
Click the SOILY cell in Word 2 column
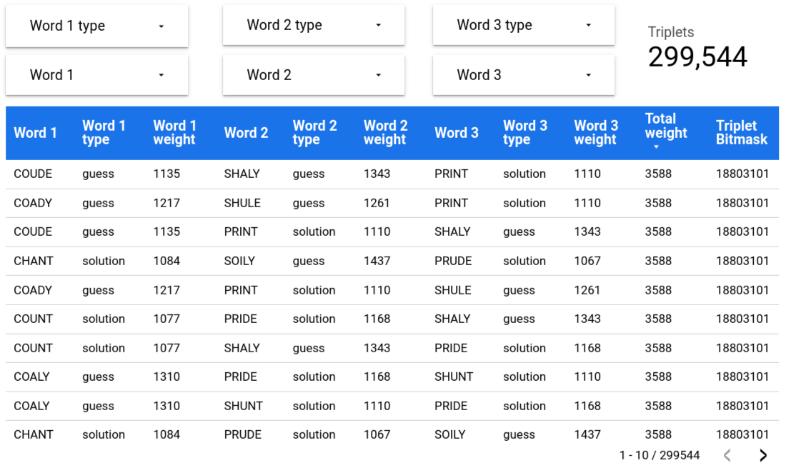pos(241,261)
